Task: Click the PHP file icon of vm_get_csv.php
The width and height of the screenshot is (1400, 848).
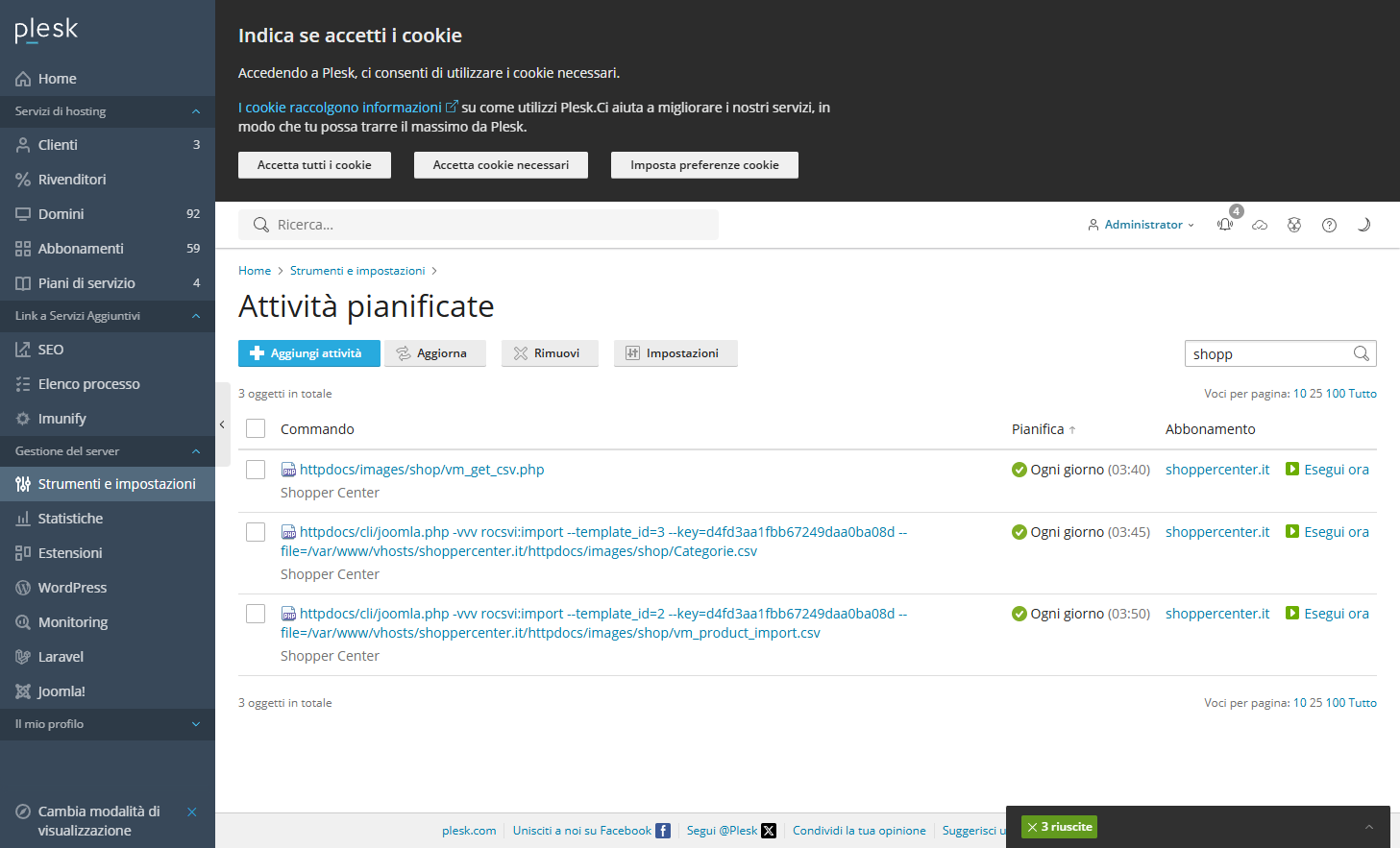Action: point(288,470)
